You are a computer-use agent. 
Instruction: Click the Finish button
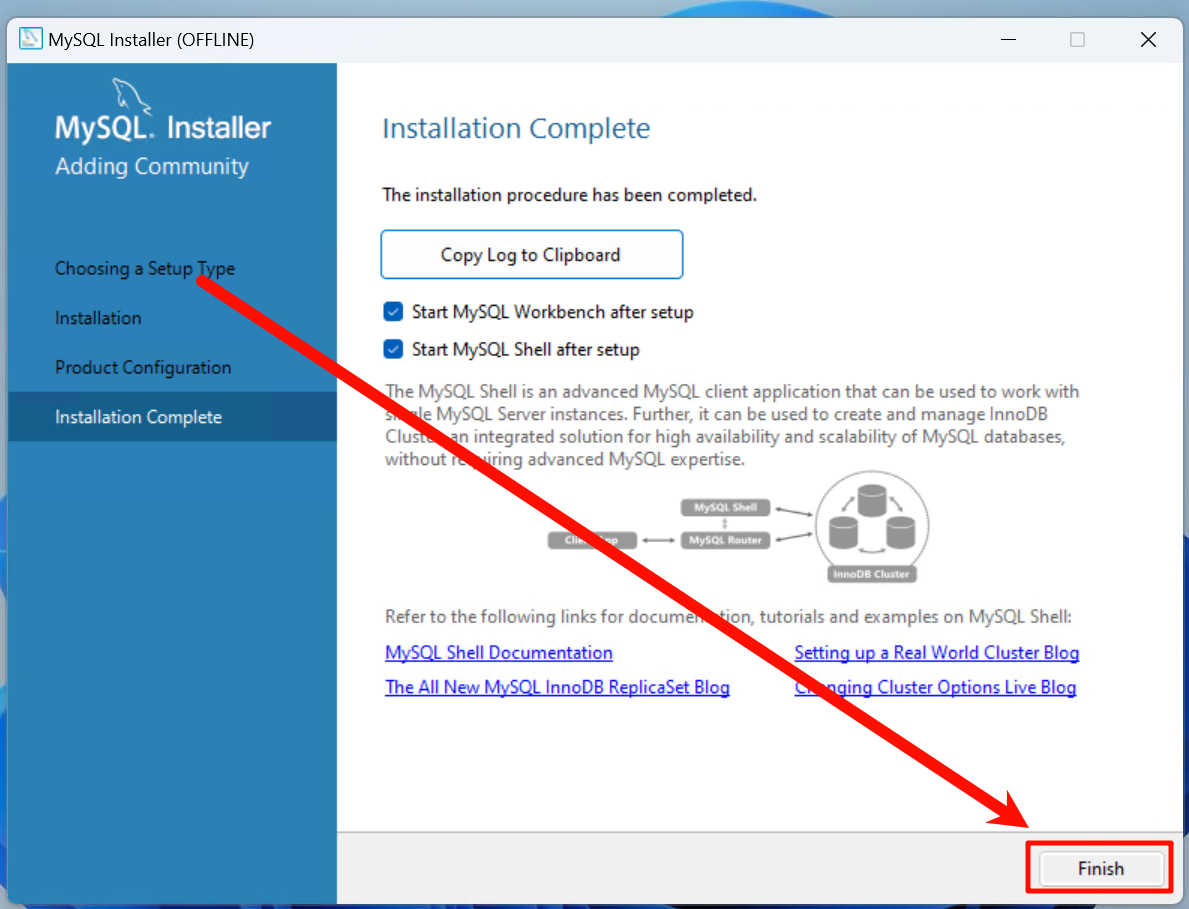pyautogui.click(x=1100, y=868)
